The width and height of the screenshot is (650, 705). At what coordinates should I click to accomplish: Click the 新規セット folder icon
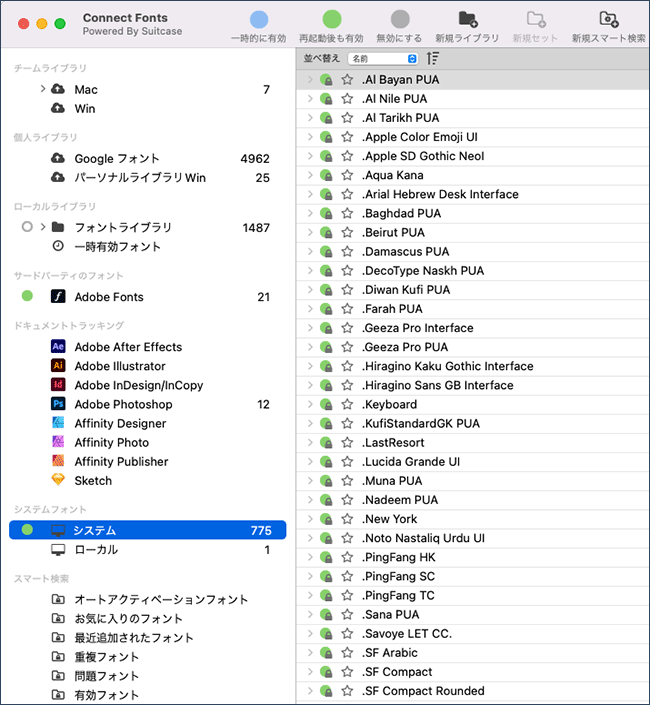536,20
